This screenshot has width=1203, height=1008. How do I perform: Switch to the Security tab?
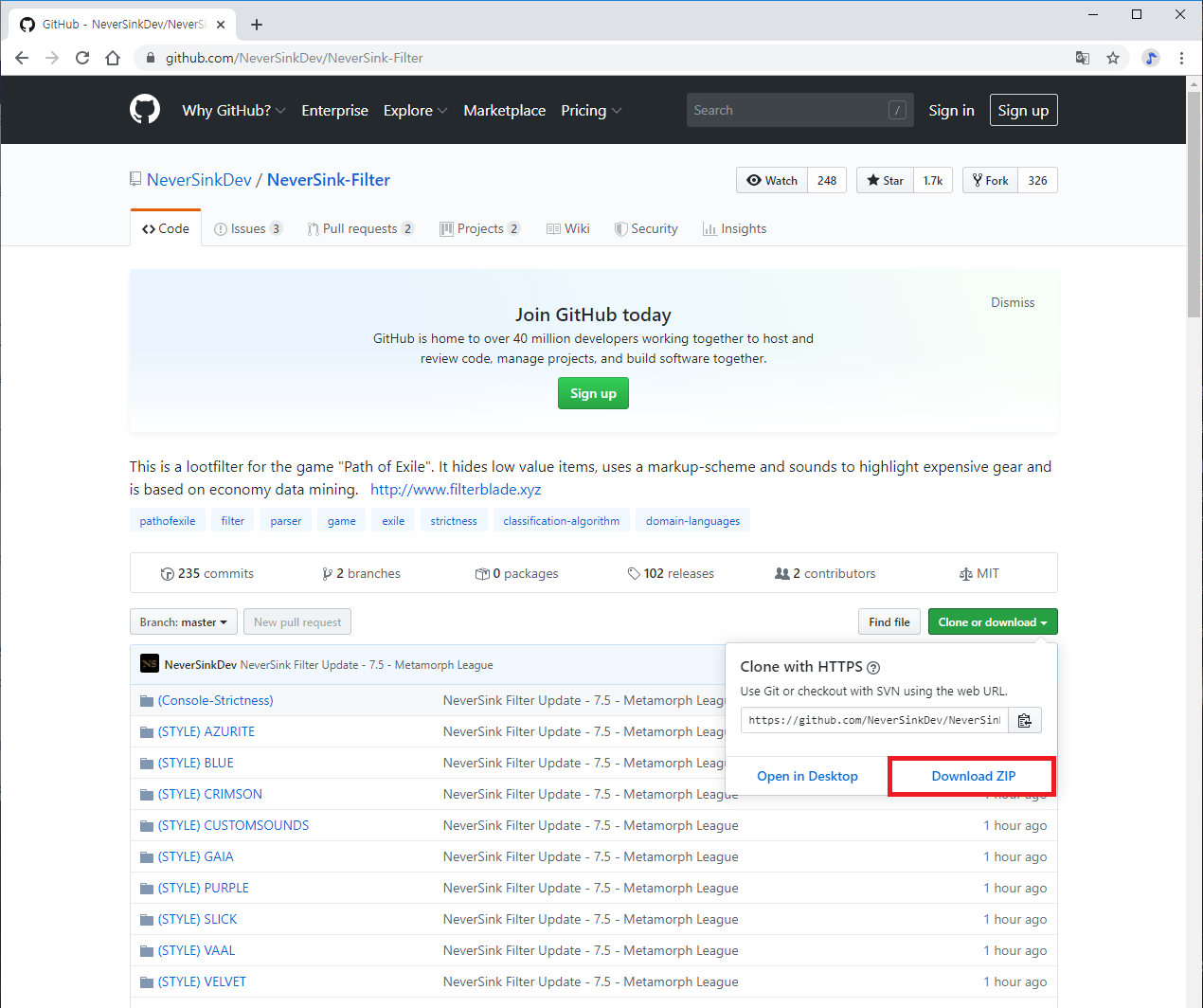coord(646,228)
